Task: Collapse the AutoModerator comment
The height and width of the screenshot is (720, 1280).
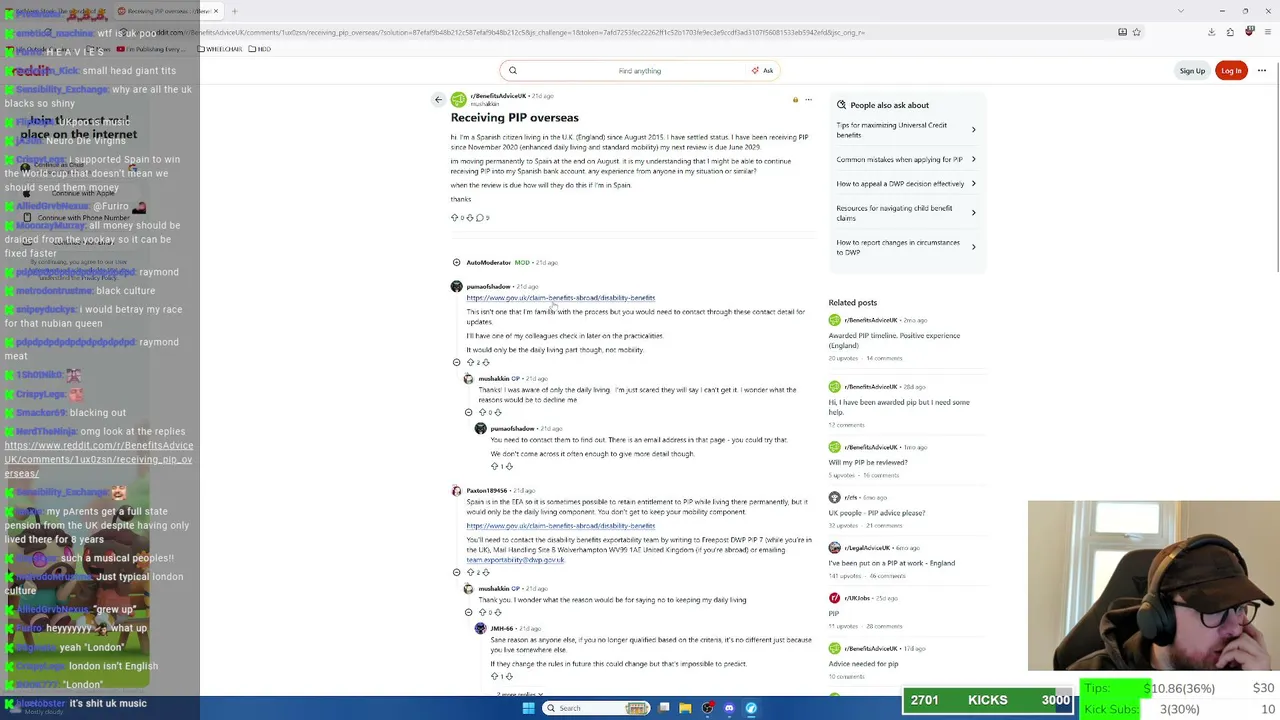Action: (457, 263)
